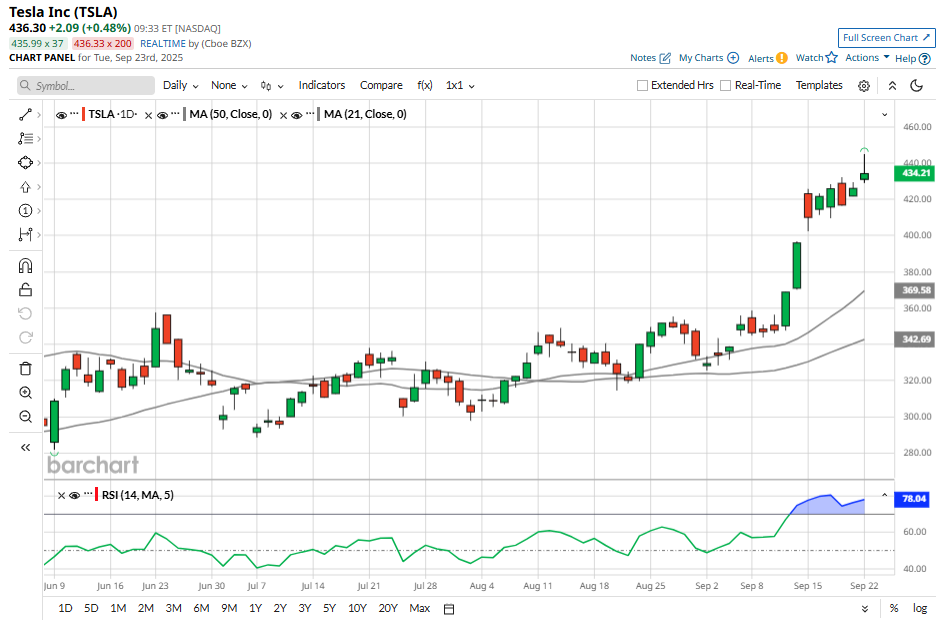Focus the Symbol search field
Screen dimensions: 947x636
86,86
